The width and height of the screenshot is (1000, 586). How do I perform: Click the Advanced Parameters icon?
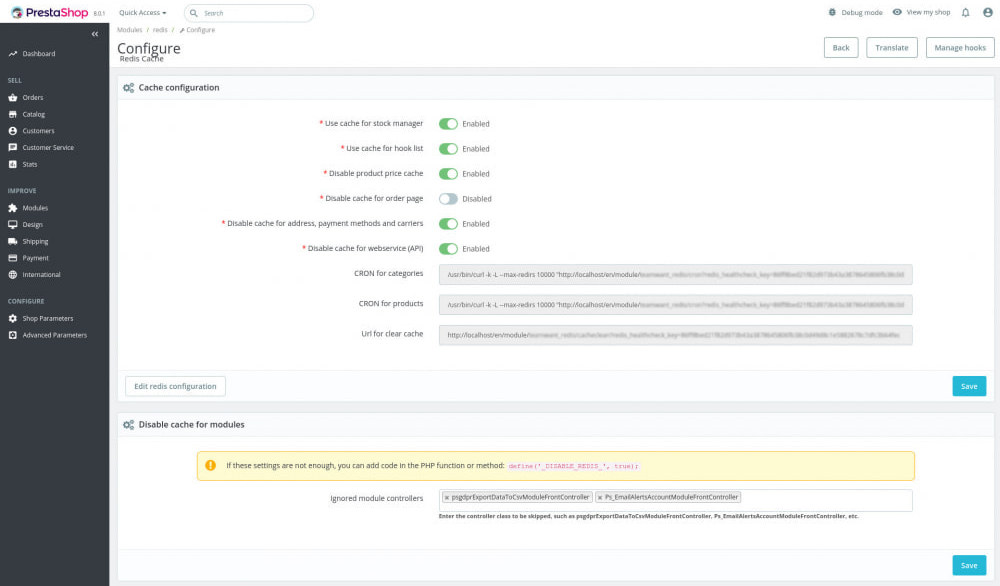[13, 335]
